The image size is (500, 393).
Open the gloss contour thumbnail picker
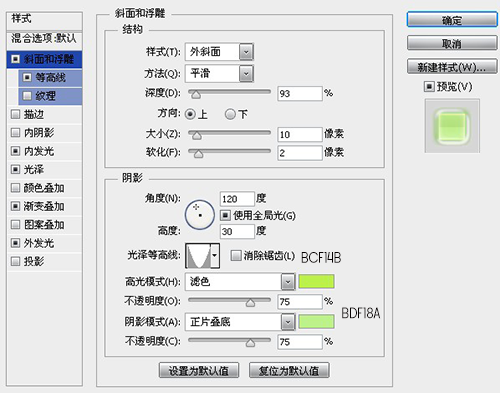tap(198, 256)
